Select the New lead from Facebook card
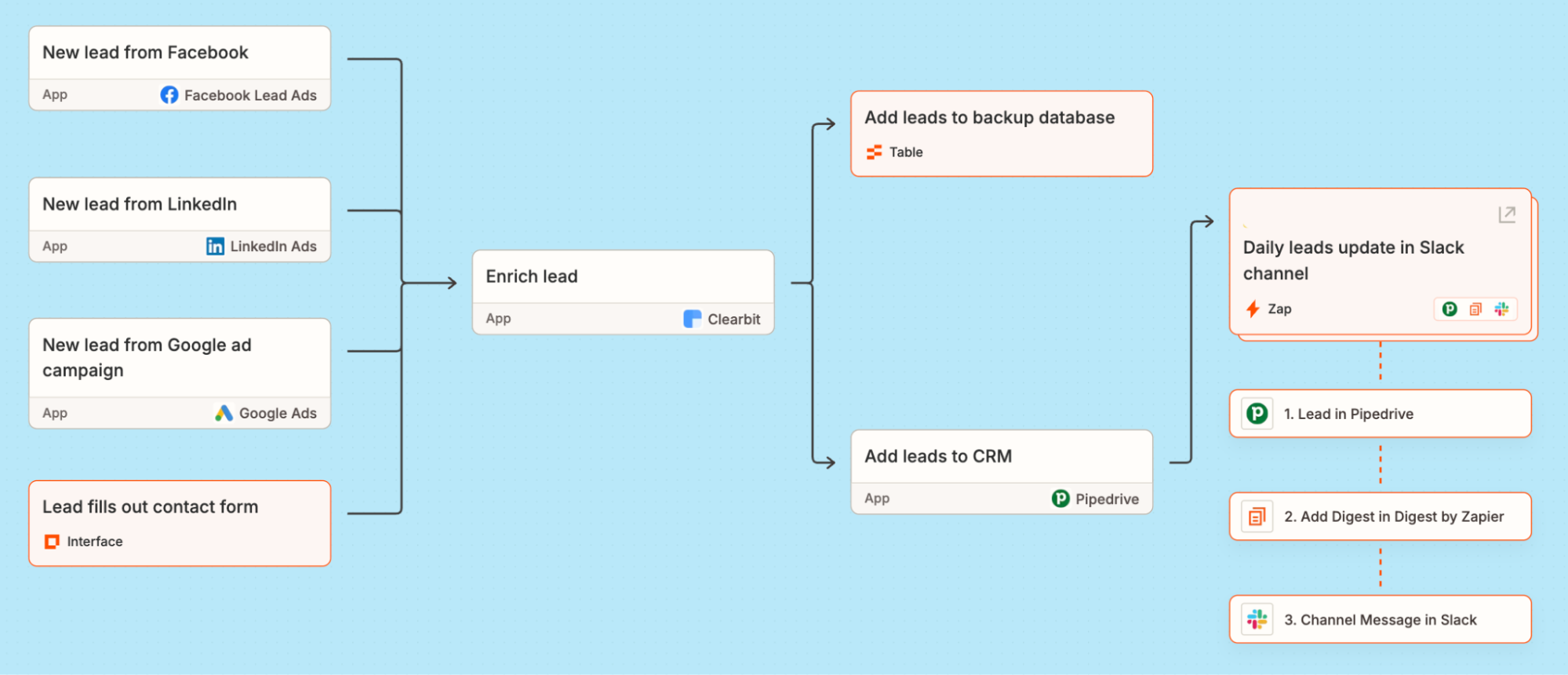1568x675 pixels. (180, 68)
